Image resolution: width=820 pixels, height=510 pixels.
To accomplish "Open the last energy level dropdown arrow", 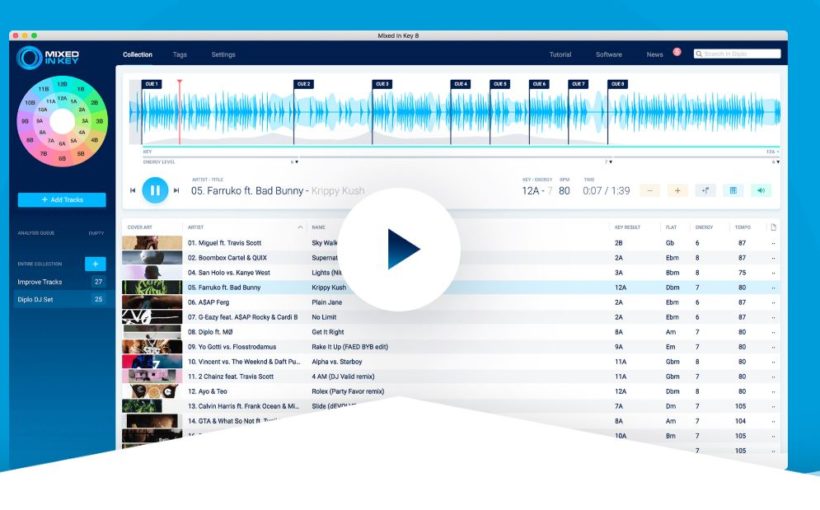I will coord(778,162).
